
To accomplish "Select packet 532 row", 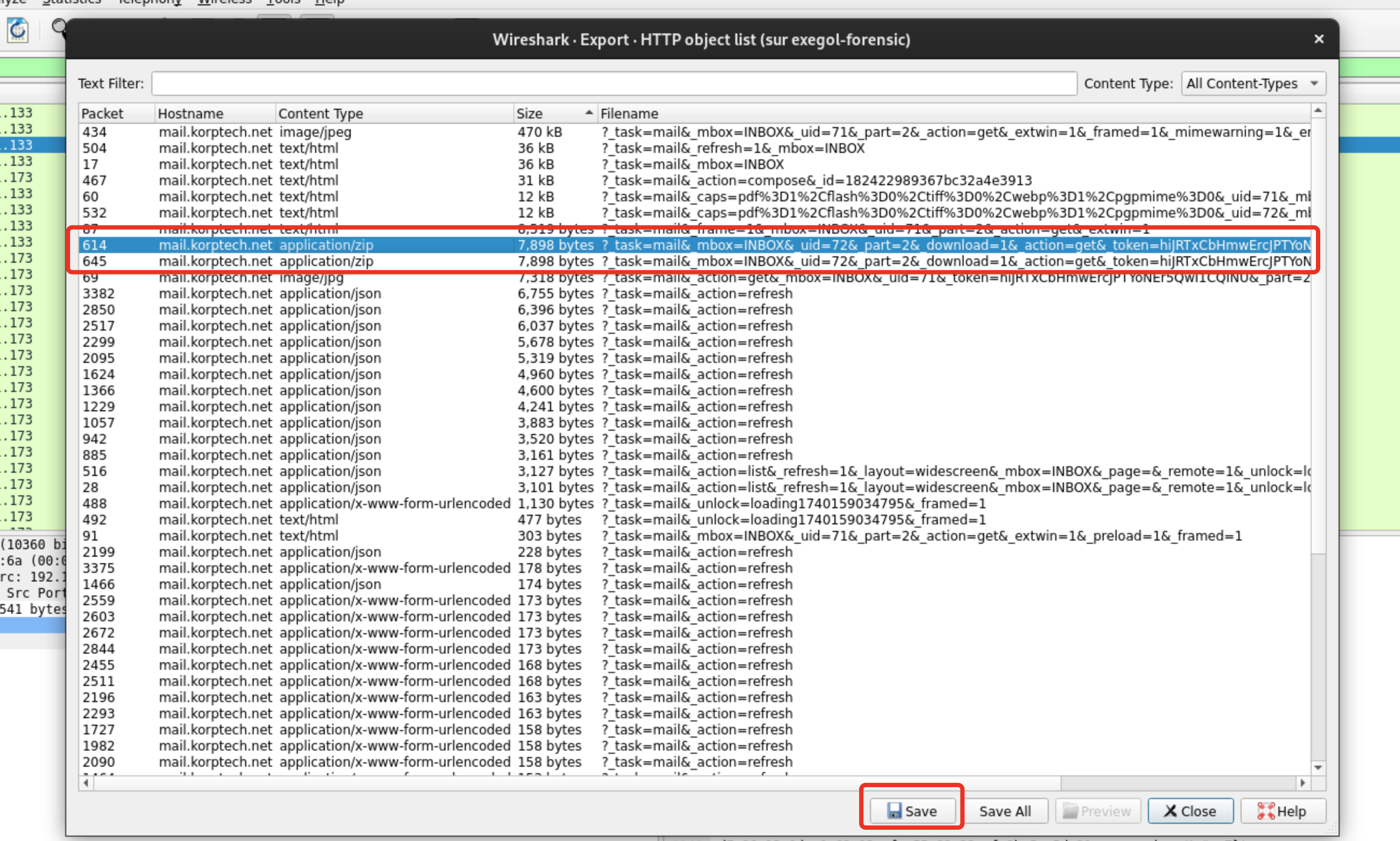I will (x=695, y=213).
